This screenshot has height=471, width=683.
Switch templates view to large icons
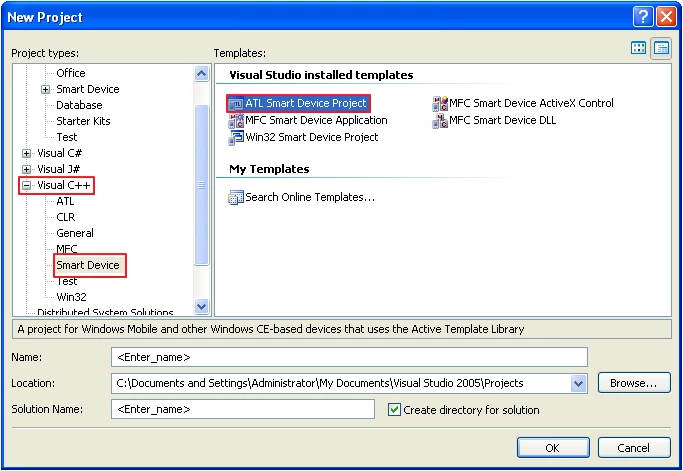pyautogui.click(x=639, y=48)
